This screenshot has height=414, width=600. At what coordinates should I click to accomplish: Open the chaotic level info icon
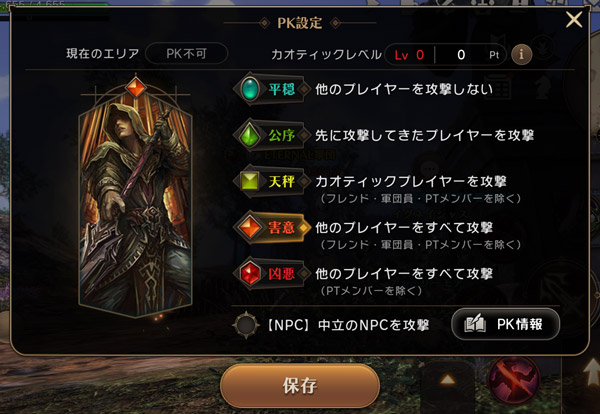coord(521,54)
